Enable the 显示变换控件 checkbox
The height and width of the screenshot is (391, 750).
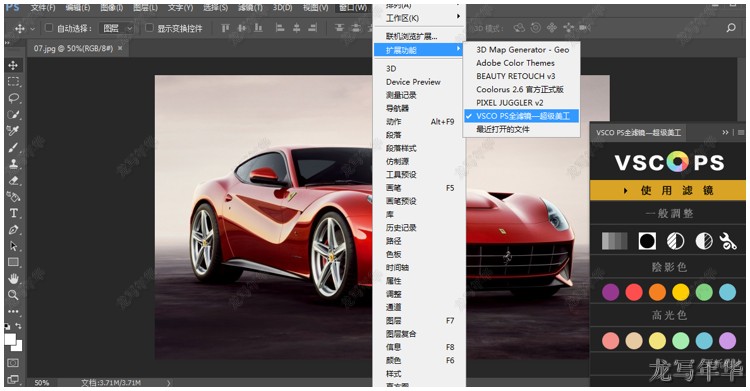pos(149,28)
